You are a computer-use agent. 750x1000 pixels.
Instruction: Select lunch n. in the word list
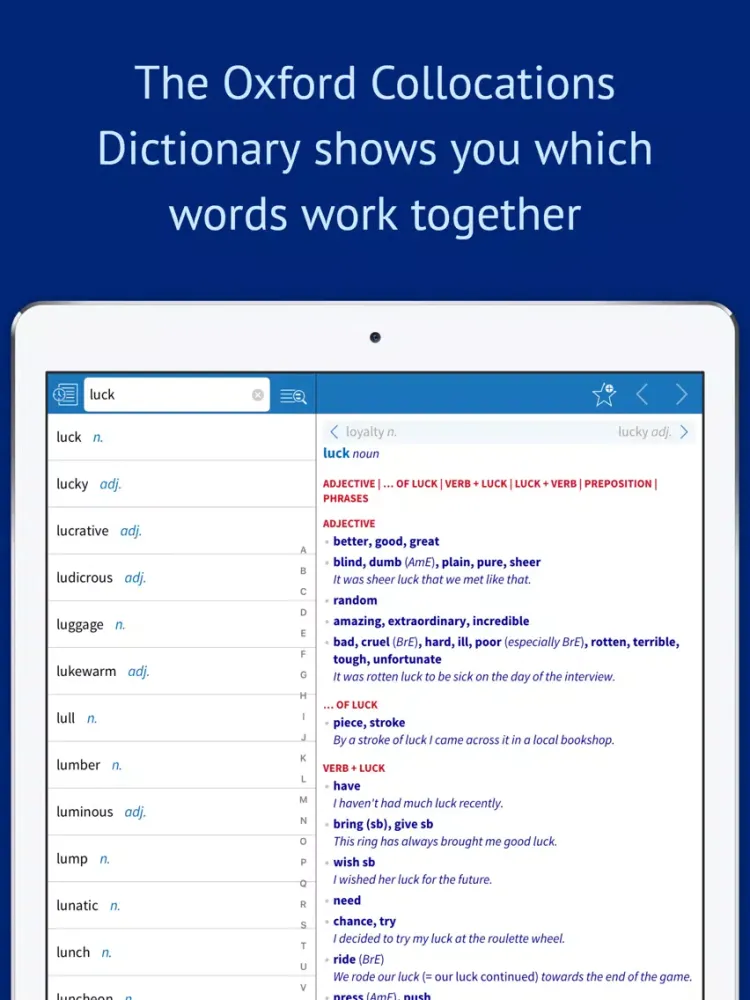pyautogui.click(x=181, y=952)
